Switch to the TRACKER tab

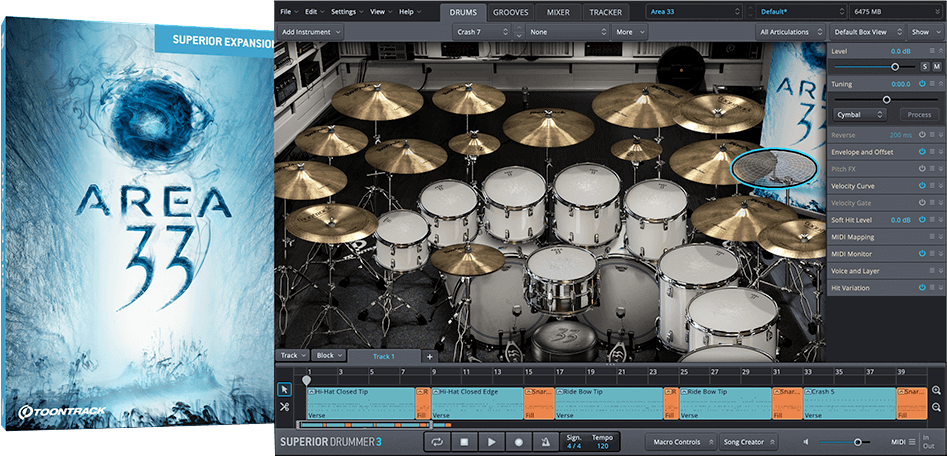coord(606,12)
